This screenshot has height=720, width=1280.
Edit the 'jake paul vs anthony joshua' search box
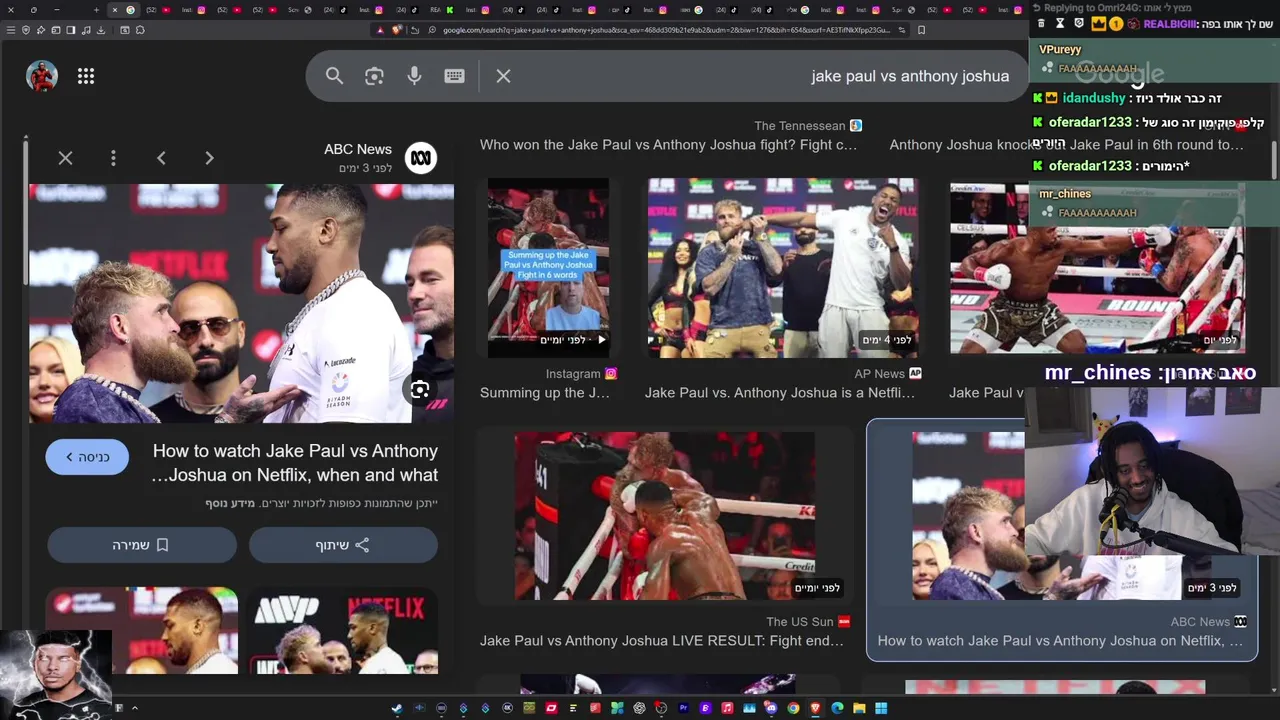910,76
